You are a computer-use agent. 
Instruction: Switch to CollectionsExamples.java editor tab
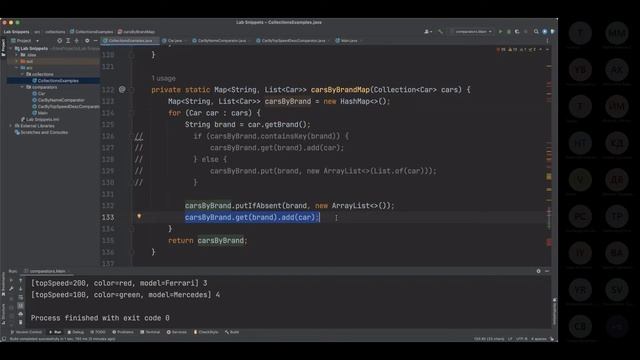click(x=130, y=41)
